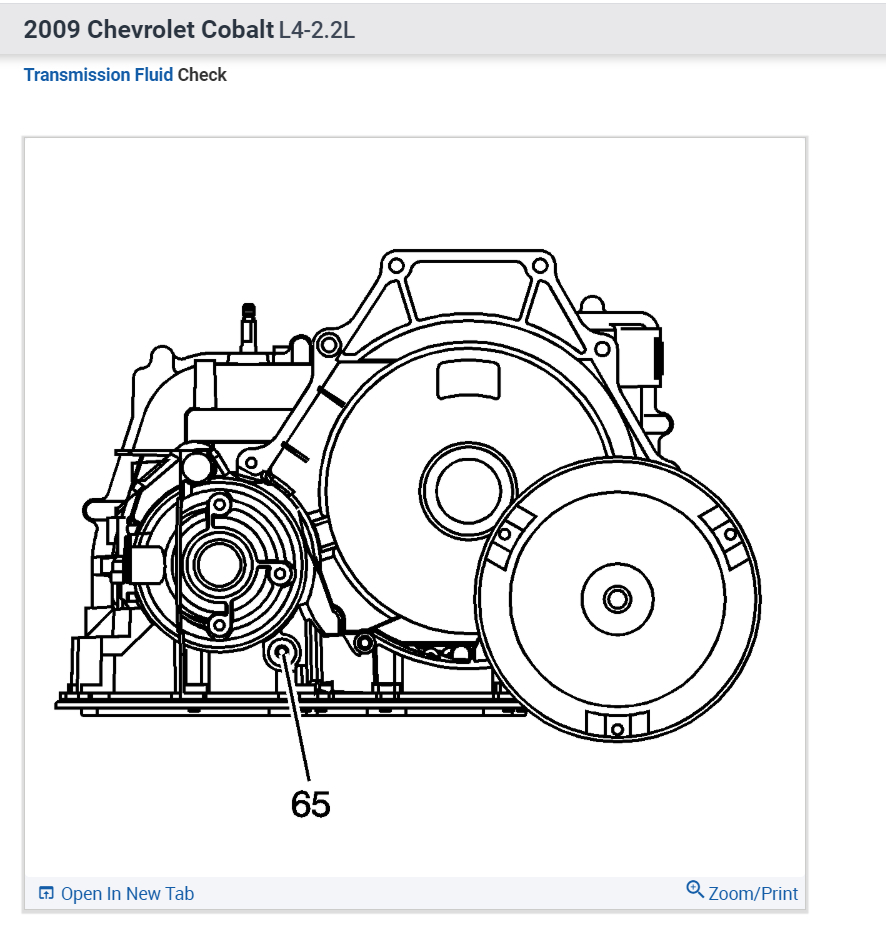
Task: Open the Transmission Fluid link
Action: (x=98, y=74)
